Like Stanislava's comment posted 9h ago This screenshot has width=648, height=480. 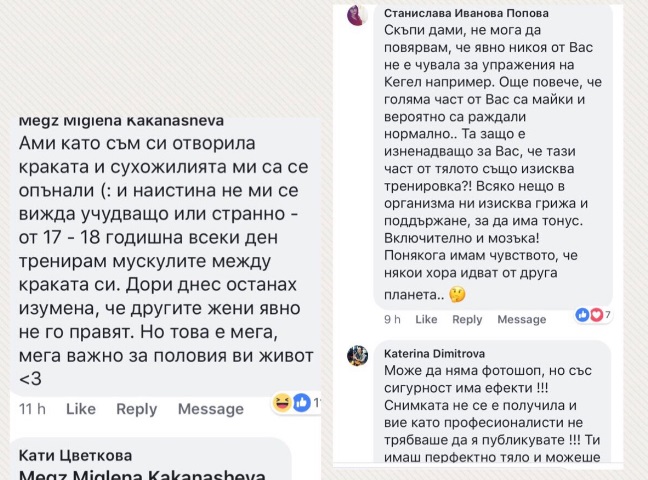pos(426,319)
